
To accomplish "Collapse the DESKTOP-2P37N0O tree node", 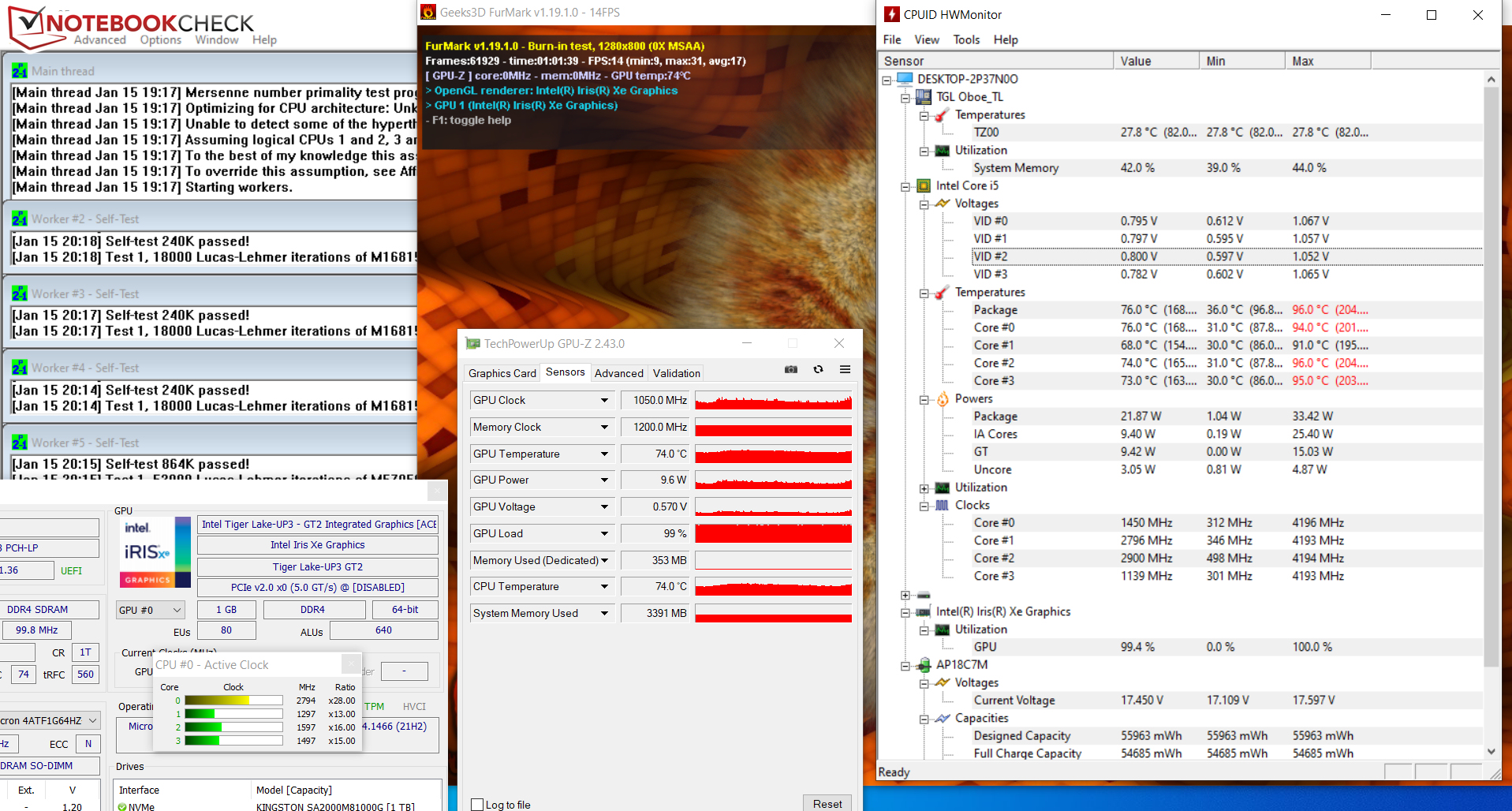I will coord(887,80).
